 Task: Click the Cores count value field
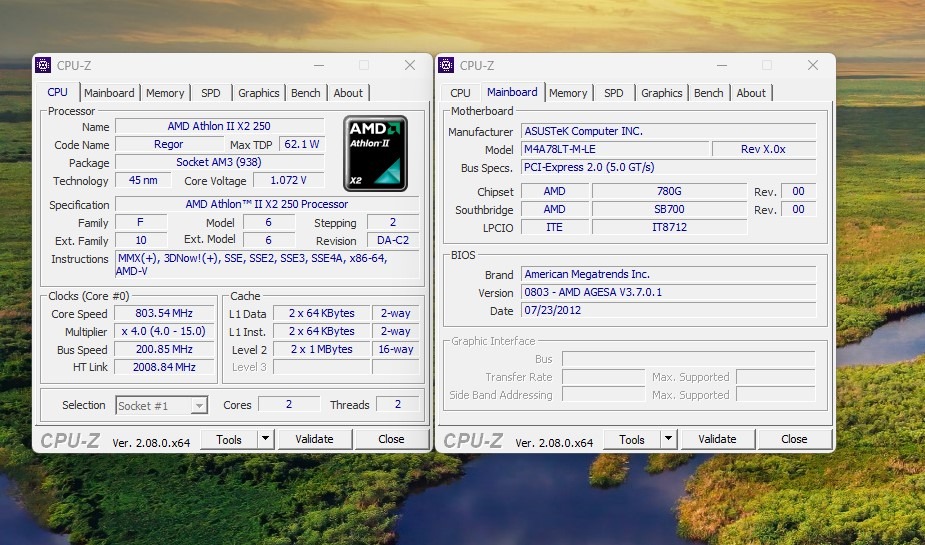289,405
